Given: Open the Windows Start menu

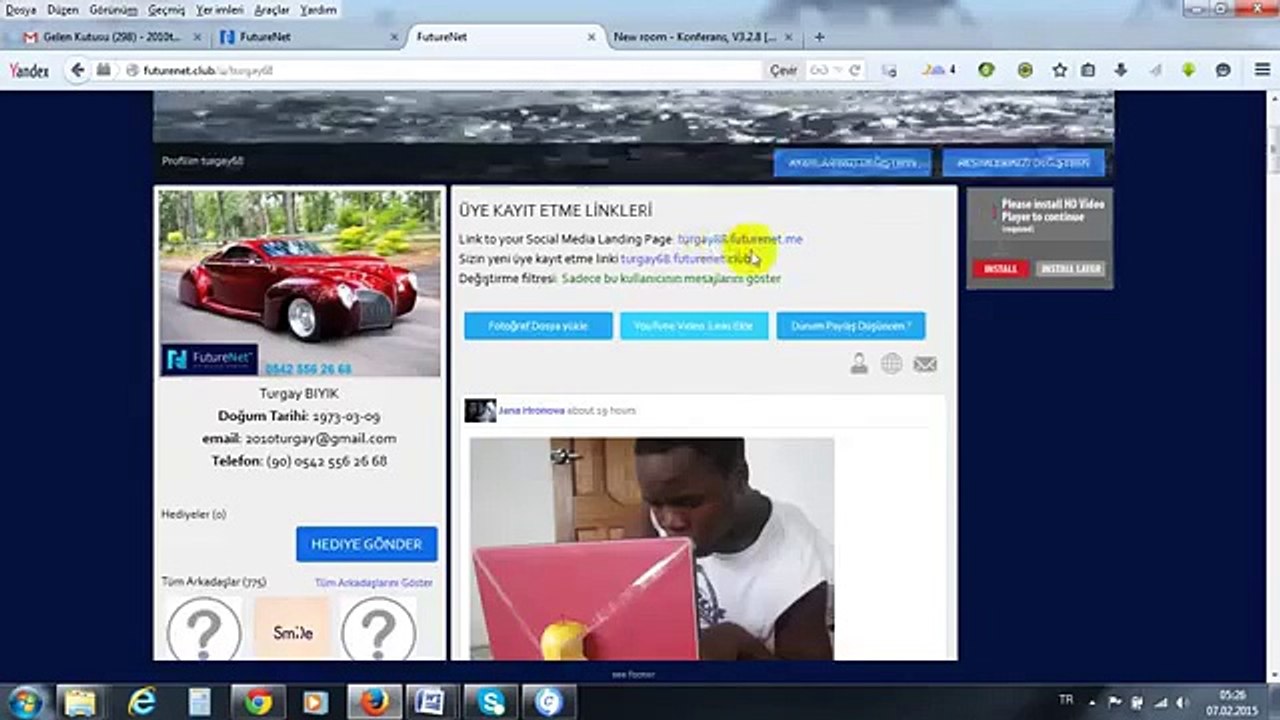Looking at the screenshot, I should pyautogui.click(x=24, y=701).
